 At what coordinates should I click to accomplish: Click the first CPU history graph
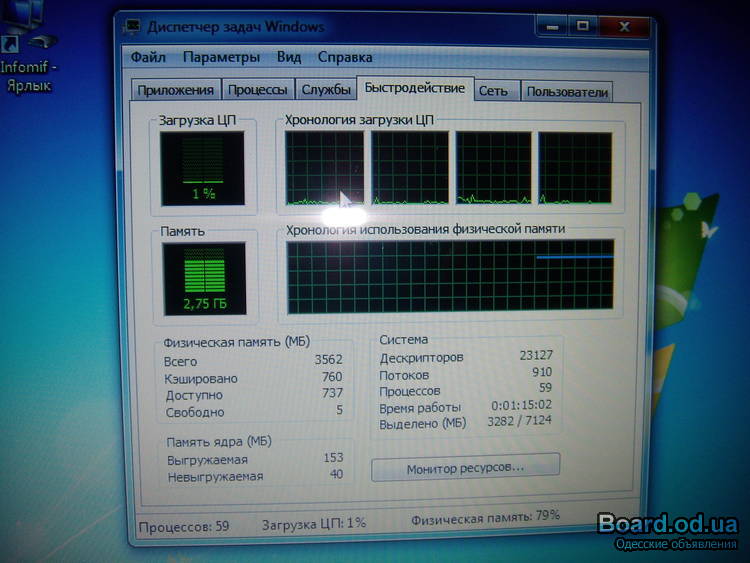324,168
